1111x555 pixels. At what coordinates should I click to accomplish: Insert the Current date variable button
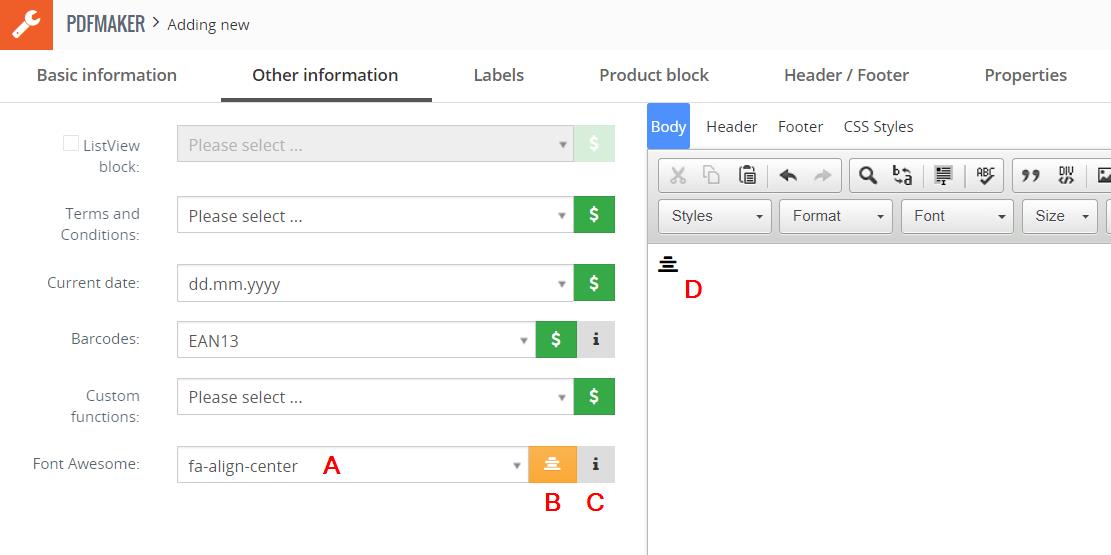[x=594, y=284]
